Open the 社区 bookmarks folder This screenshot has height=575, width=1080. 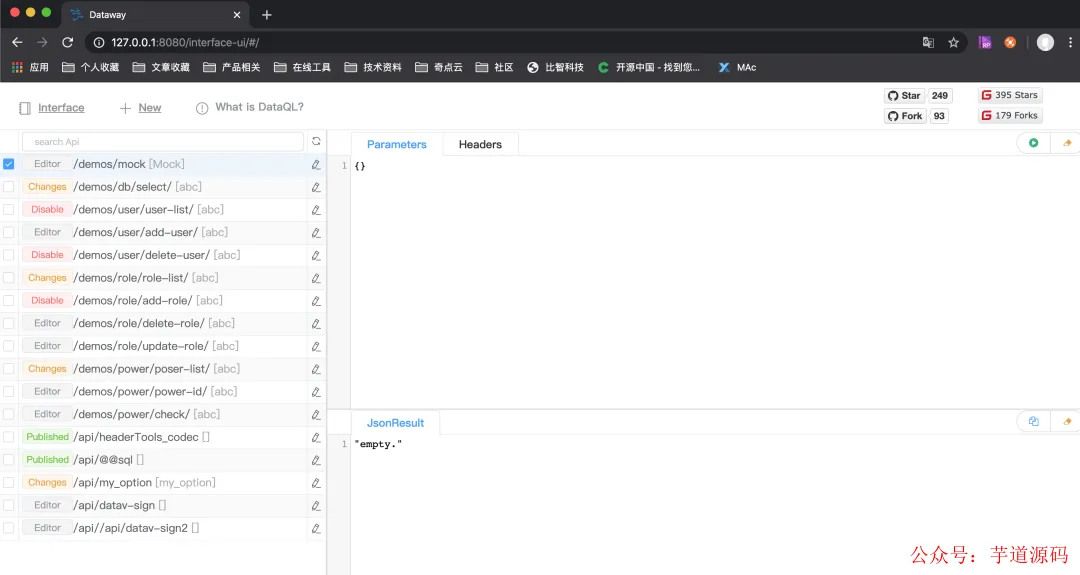tap(495, 67)
